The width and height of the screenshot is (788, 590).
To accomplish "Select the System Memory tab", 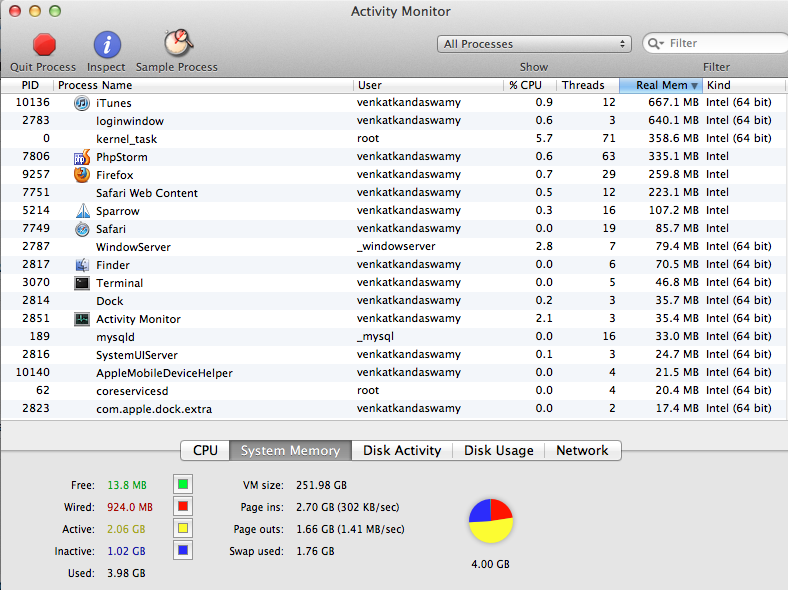I will click(x=290, y=450).
